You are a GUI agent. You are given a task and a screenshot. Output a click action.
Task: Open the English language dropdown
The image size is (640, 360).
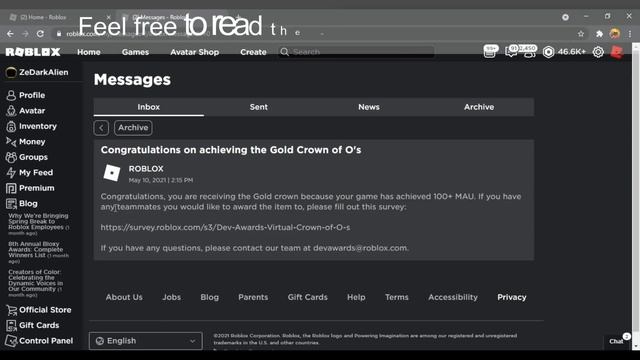(146, 341)
